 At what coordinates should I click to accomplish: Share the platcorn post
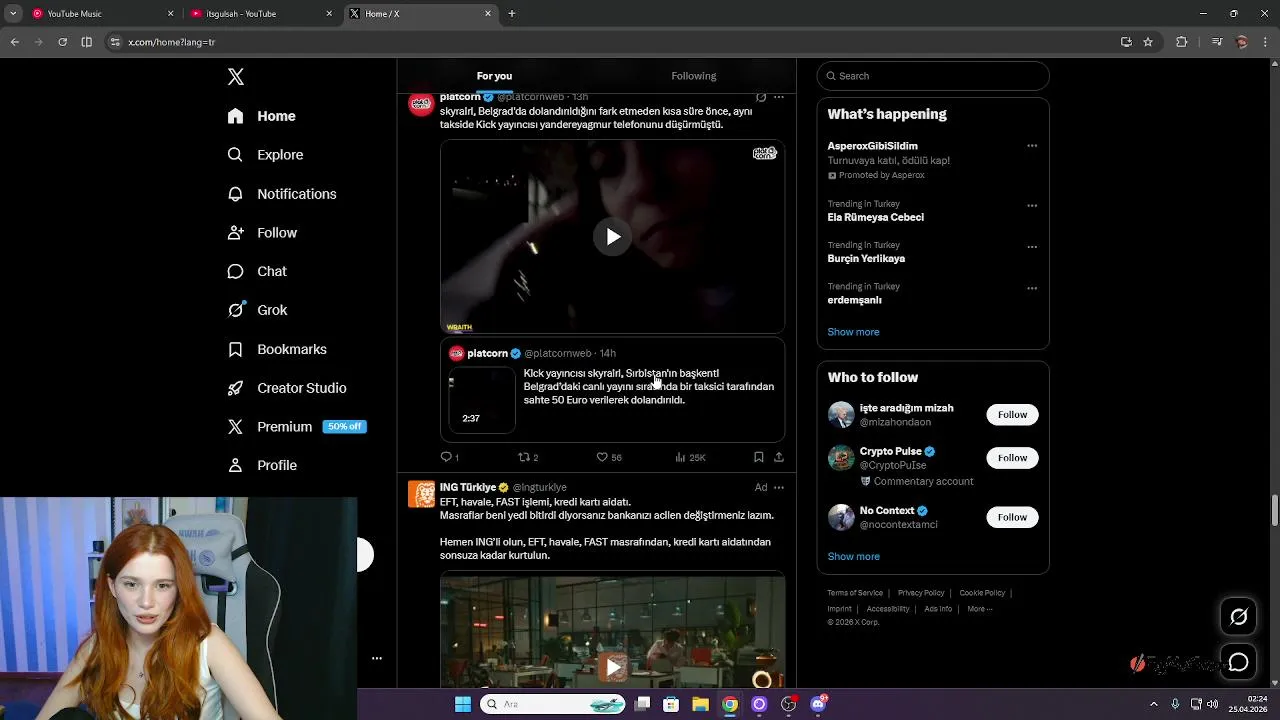[779, 457]
